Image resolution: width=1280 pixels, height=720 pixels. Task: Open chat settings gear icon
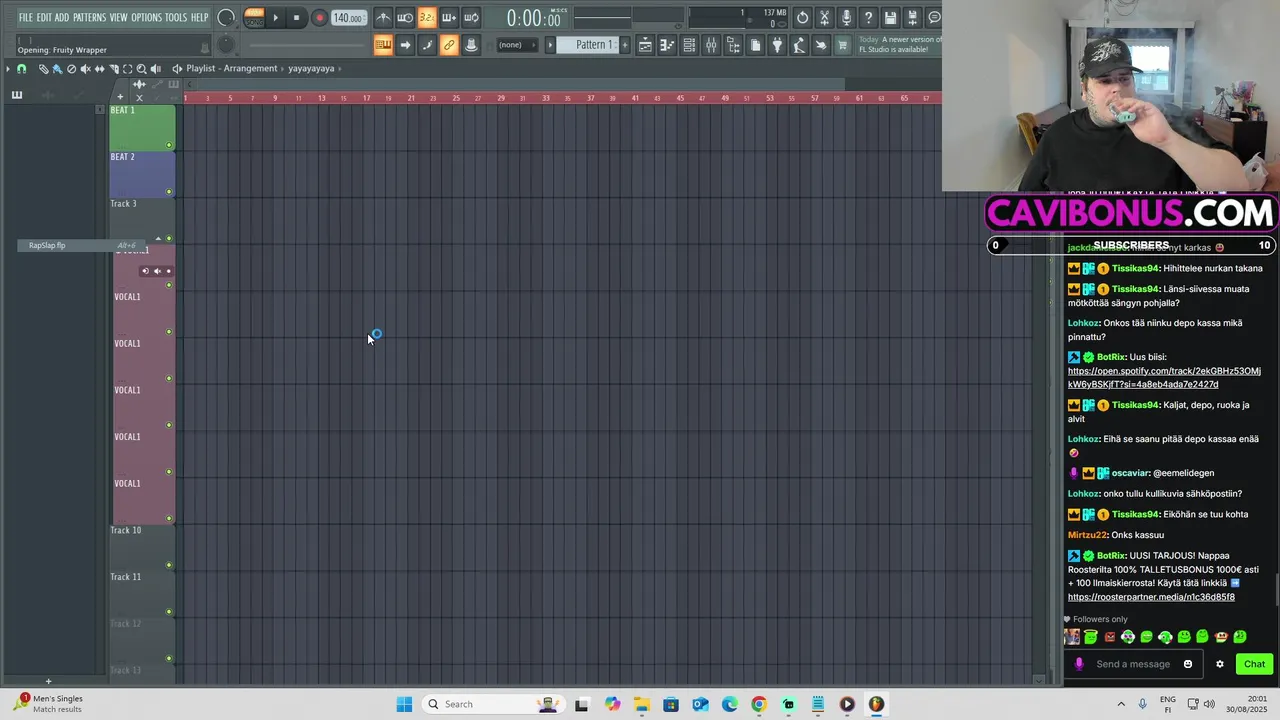[1219, 664]
